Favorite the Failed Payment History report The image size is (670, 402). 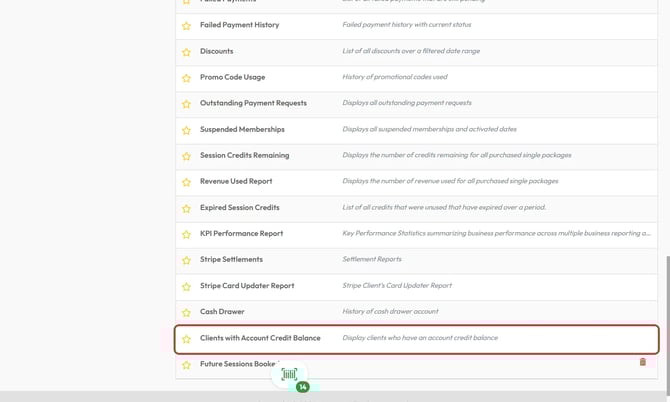point(186,26)
